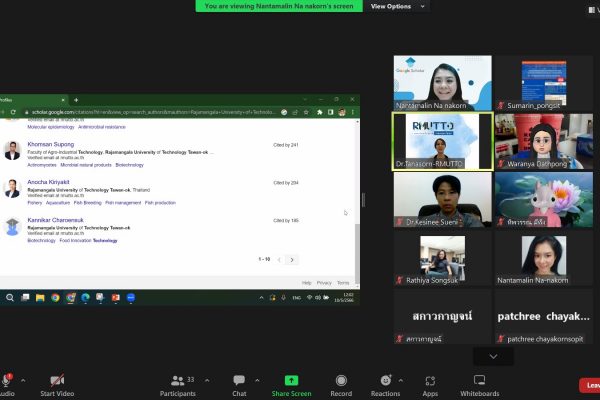The image size is (600, 400).
Task: Click the Aquaculture interest tag
Action: (x=58, y=203)
